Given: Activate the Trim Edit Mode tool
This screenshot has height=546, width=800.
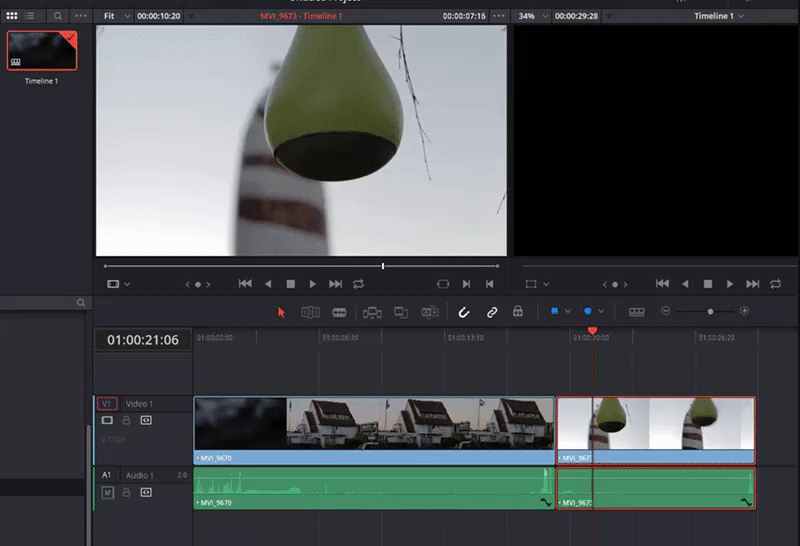Looking at the screenshot, I should [310, 312].
